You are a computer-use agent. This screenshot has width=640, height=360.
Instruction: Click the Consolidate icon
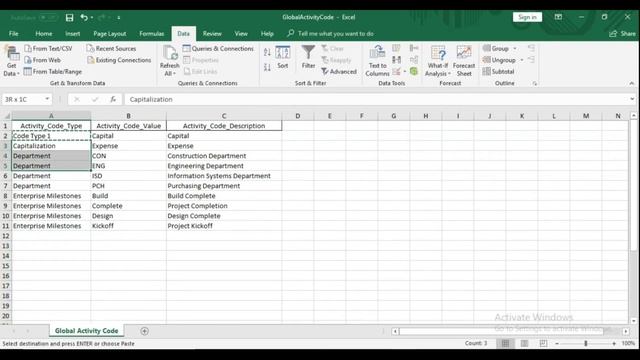[414, 48]
